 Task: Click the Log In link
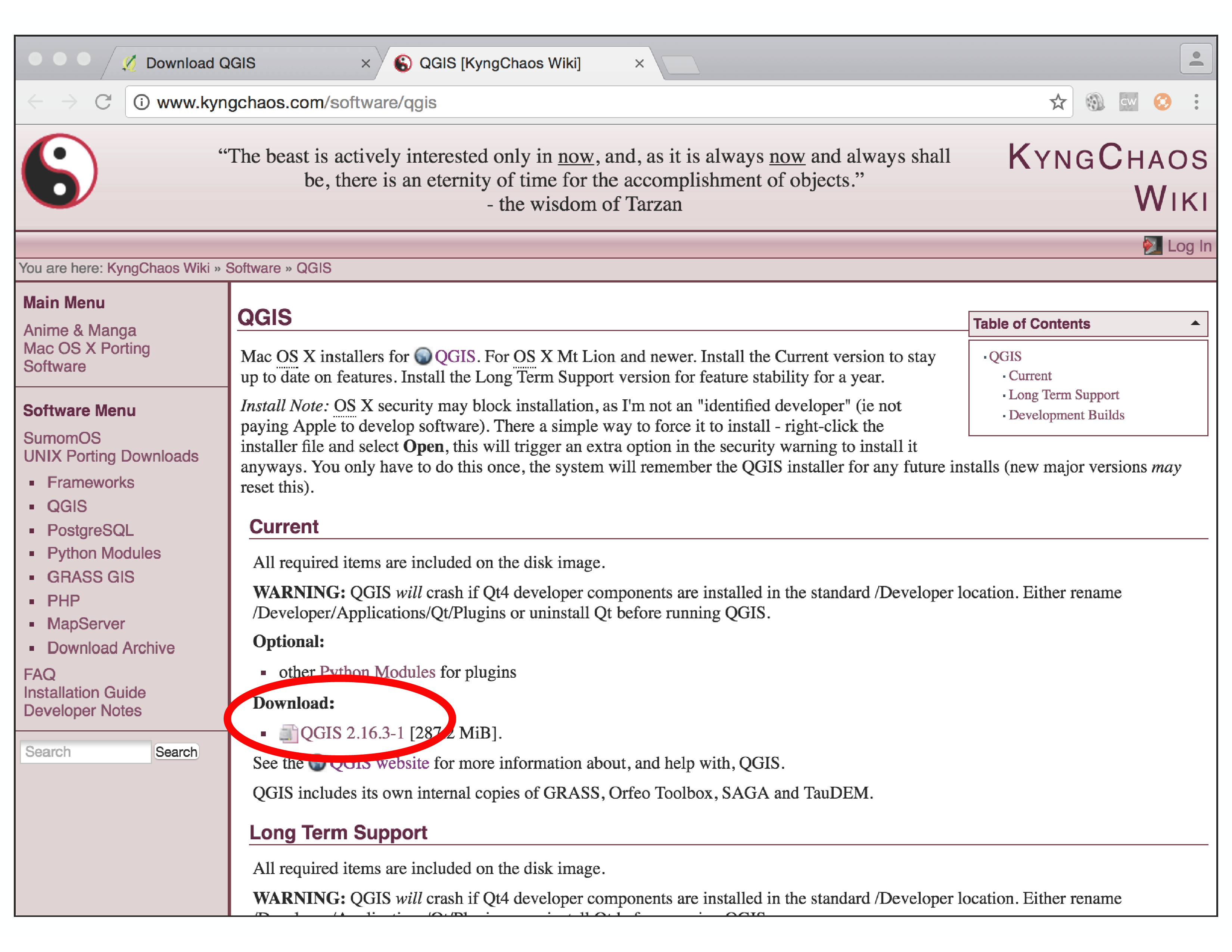tap(1189, 246)
